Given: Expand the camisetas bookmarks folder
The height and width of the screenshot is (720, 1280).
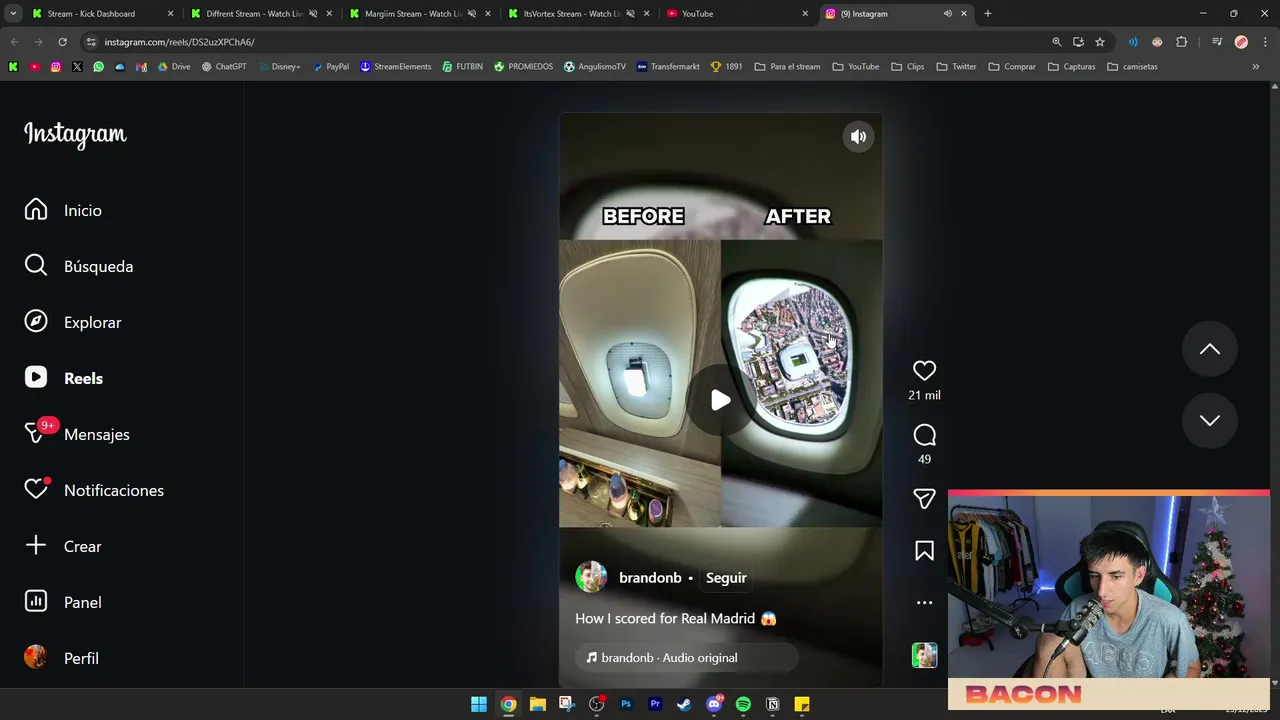Looking at the screenshot, I should (x=1132, y=67).
